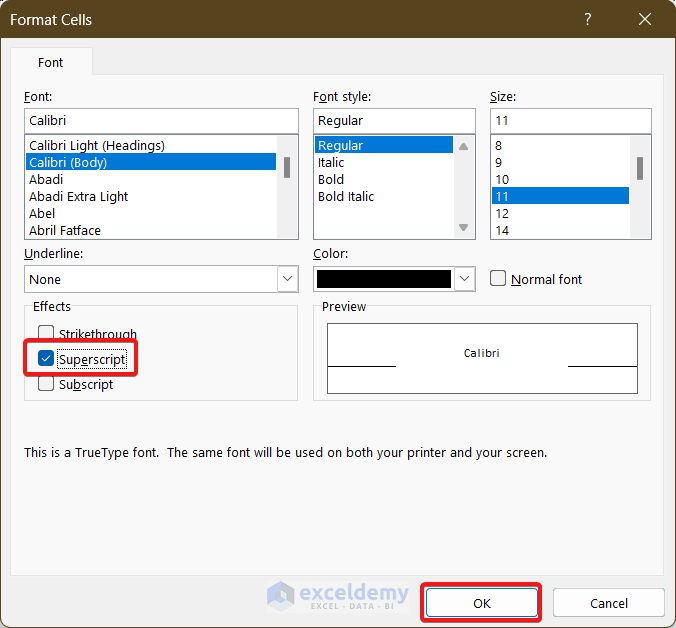Select font size 14
Viewport: 676px width, 628px height.
502,230
